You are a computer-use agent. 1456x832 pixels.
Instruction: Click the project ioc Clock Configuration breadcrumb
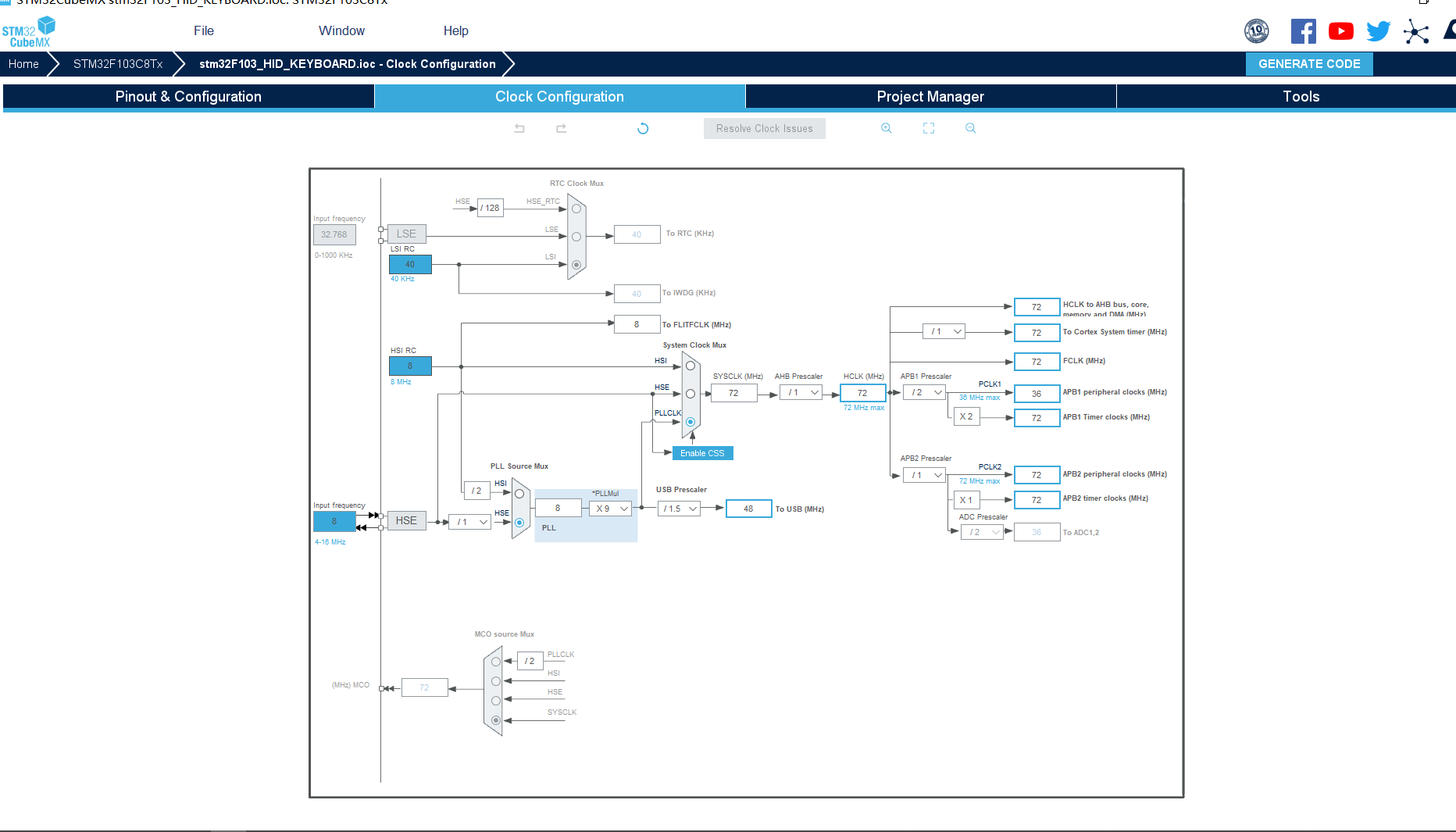[348, 64]
